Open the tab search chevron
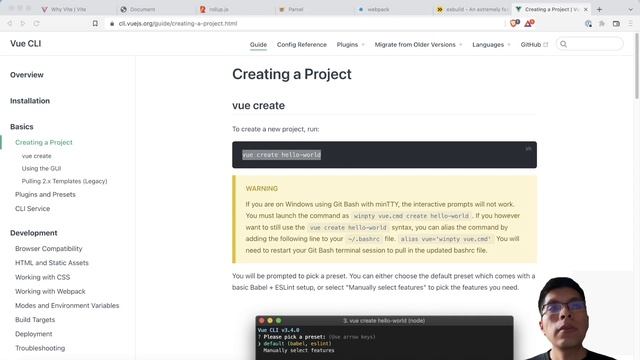The height and width of the screenshot is (360, 640). tap(630, 10)
